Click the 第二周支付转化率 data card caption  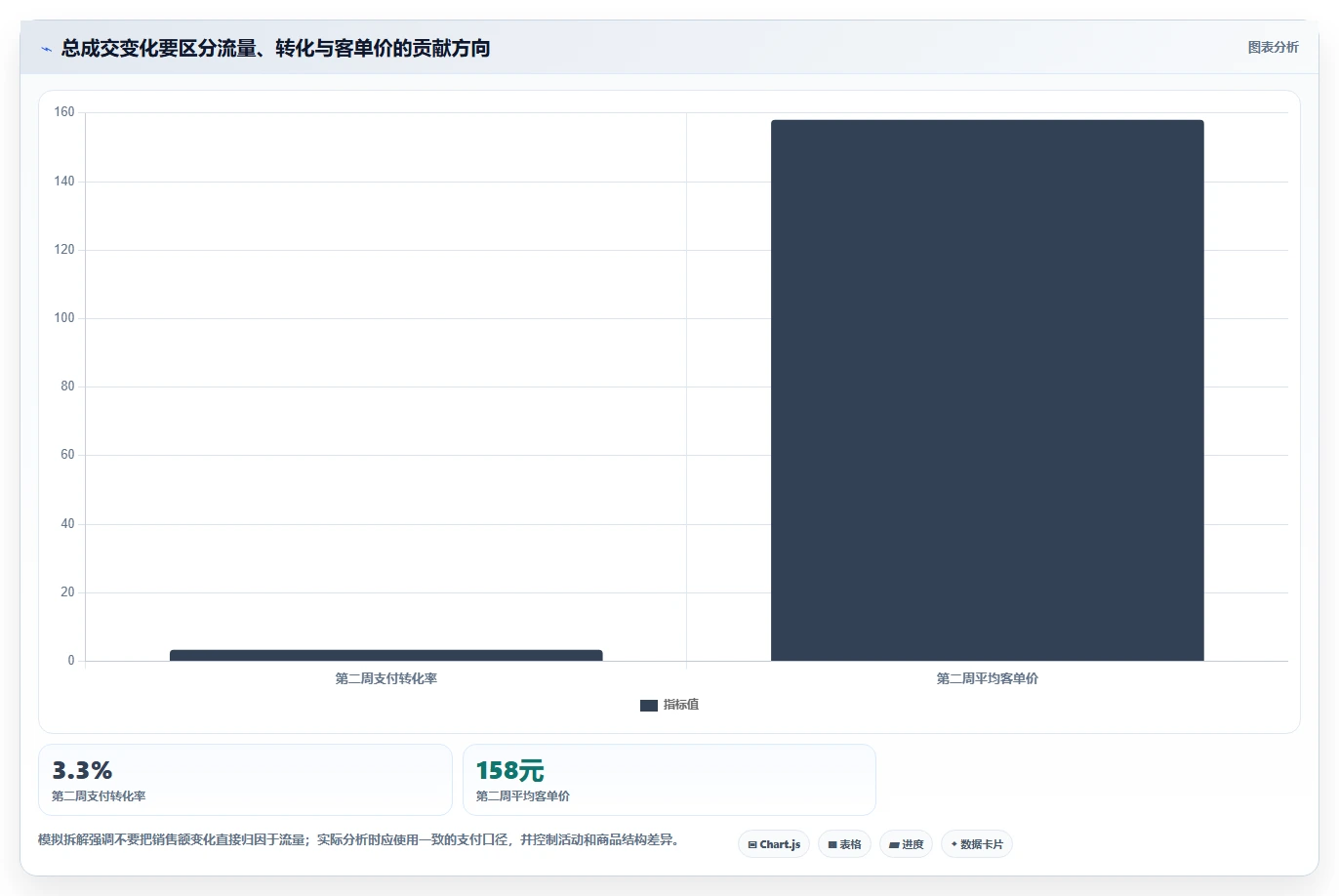[99, 796]
